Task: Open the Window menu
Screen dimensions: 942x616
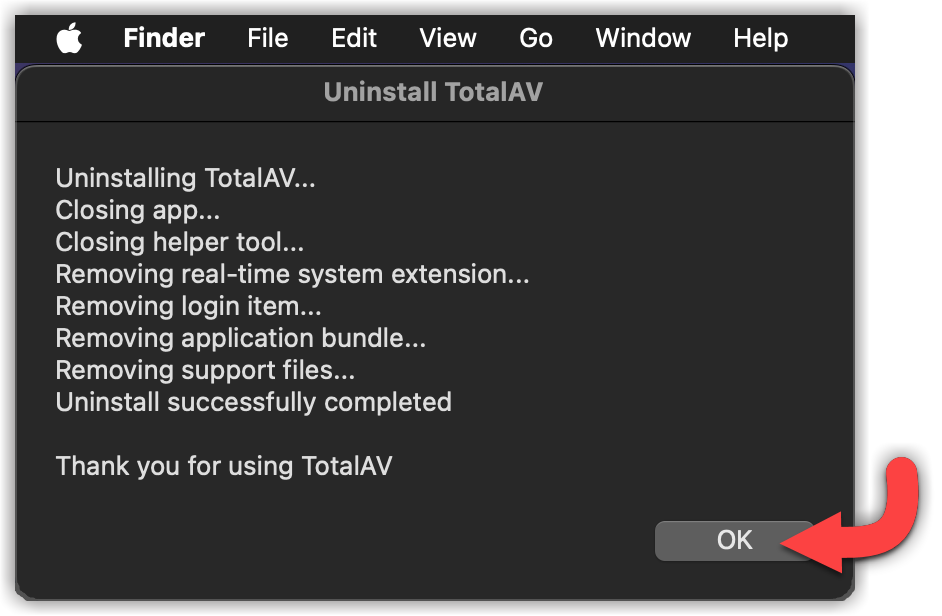Action: [643, 39]
